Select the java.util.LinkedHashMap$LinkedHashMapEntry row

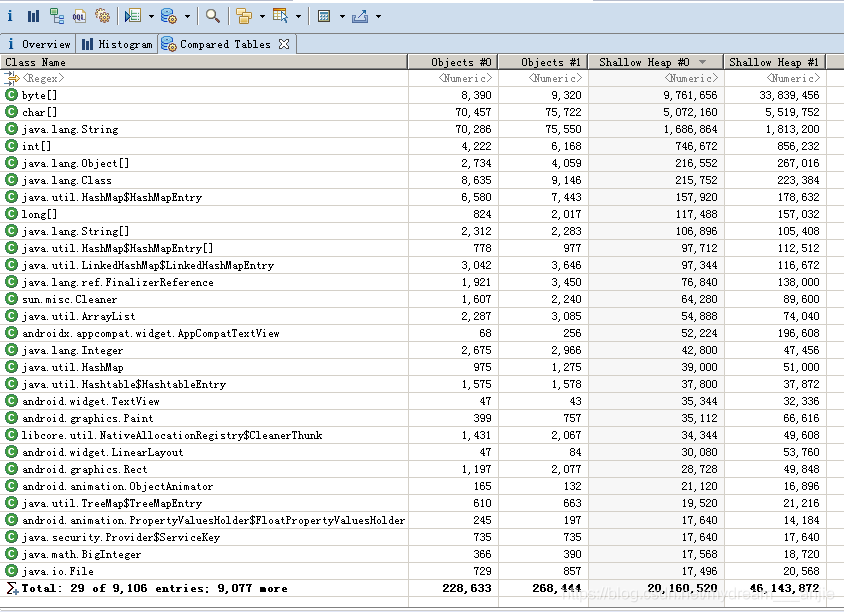click(x=413, y=265)
